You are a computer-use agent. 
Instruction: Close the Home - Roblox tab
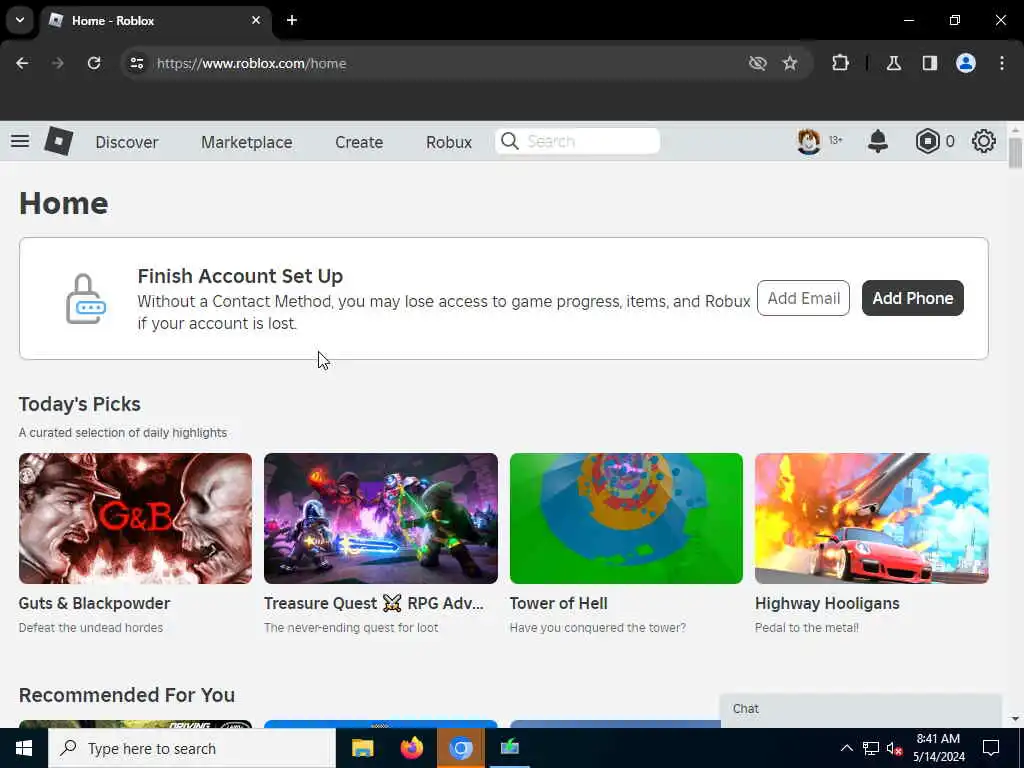coord(256,20)
